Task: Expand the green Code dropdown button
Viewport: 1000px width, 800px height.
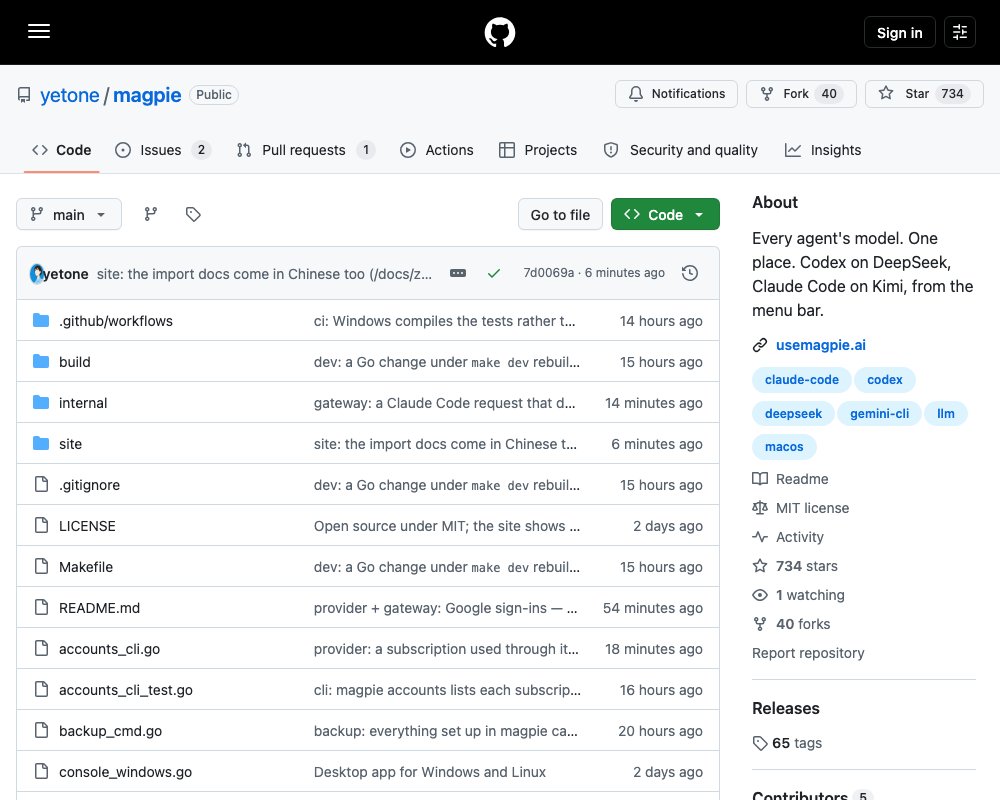Action: click(665, 214)
